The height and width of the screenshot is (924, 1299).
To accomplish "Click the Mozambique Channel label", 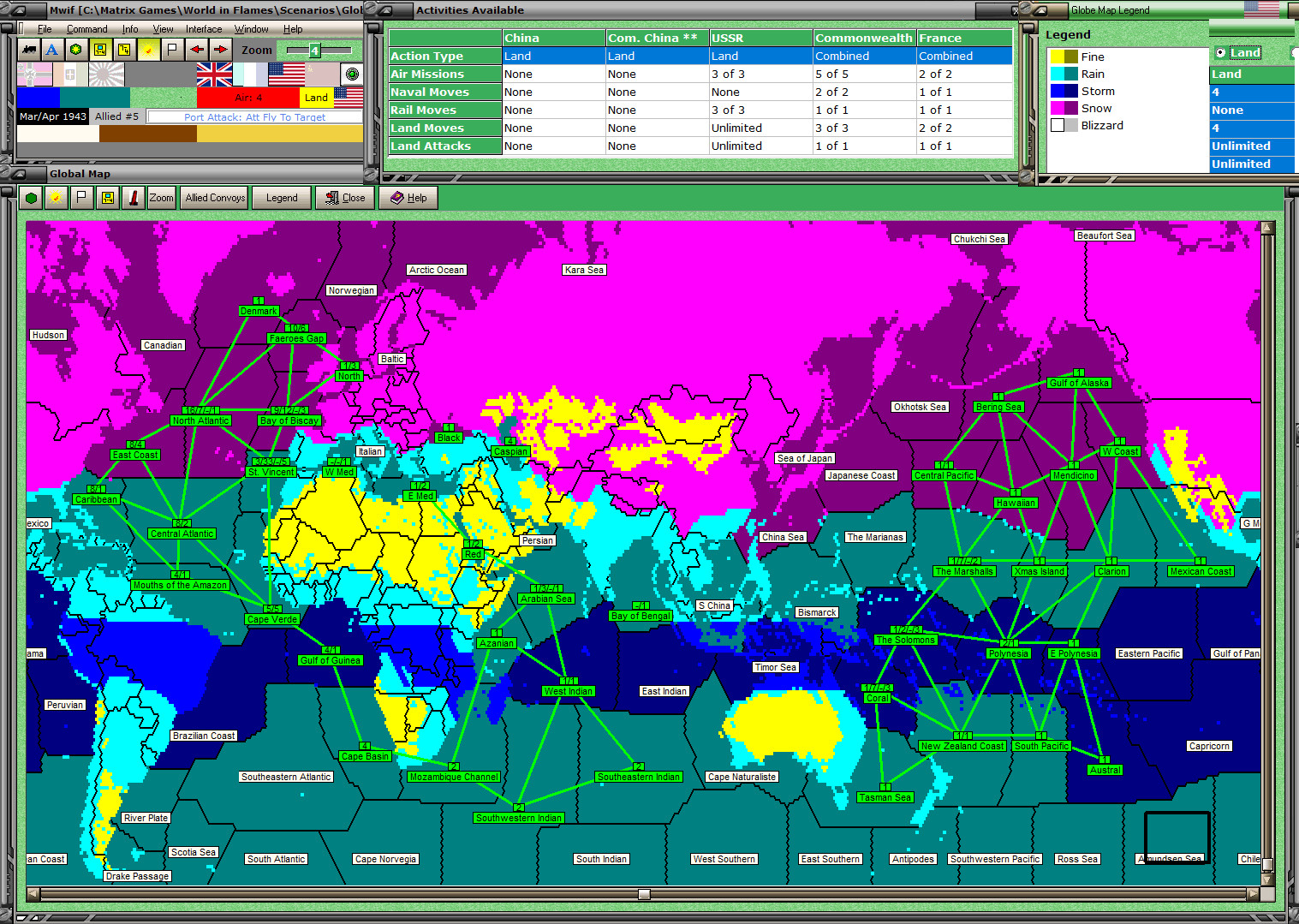I will click(x=454, y=777).
